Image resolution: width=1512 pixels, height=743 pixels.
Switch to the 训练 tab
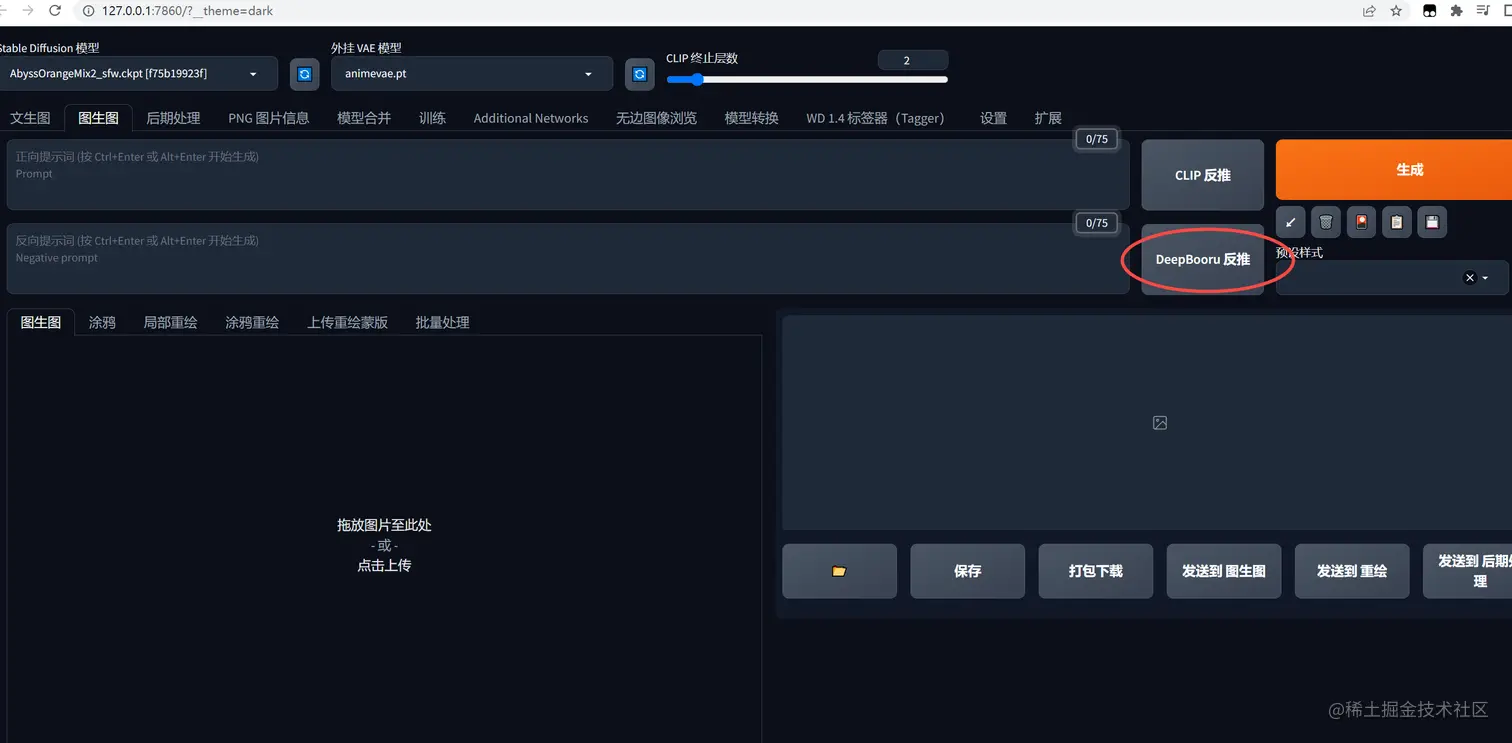point(432,118)
